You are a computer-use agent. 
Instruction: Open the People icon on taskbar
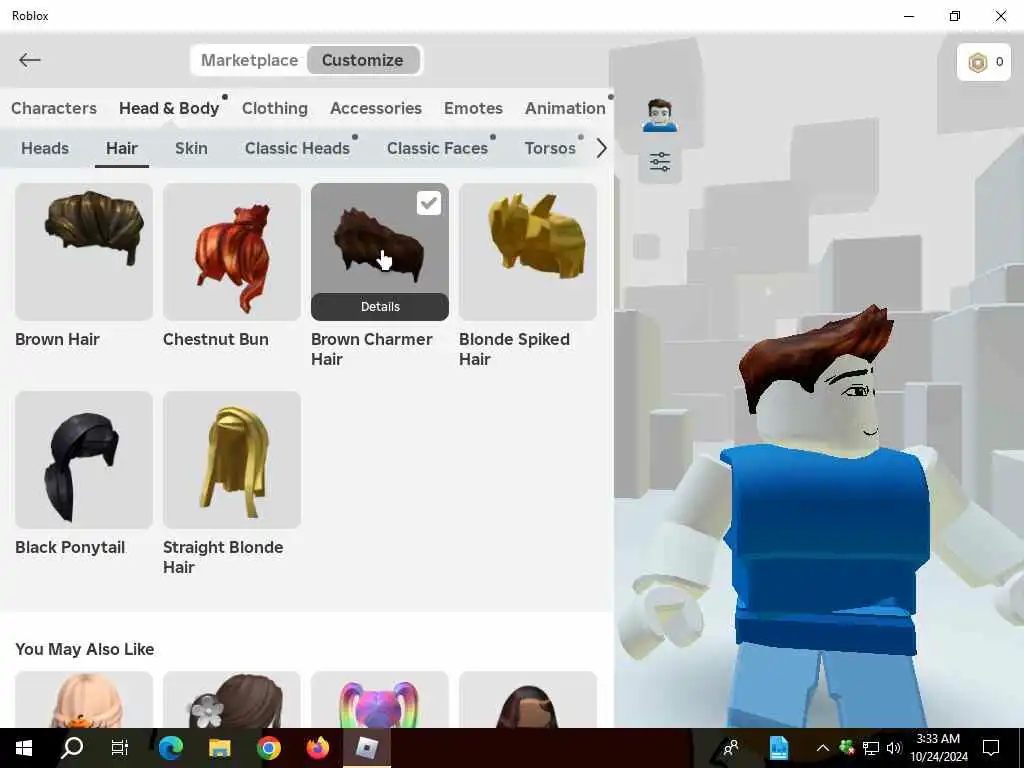pyautogui.click(x=731, y=748)
